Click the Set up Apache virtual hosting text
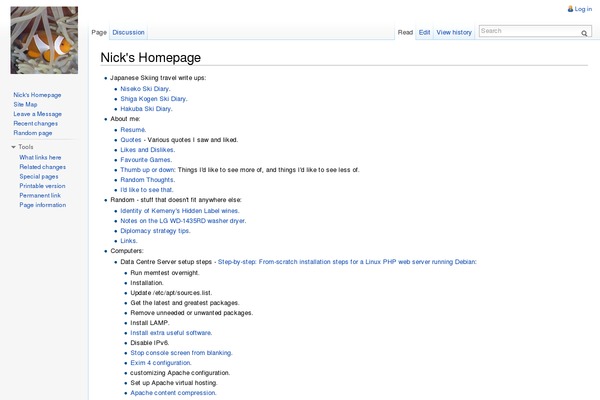This screenshot has width=600, height=400. click(x=174, y=383)
